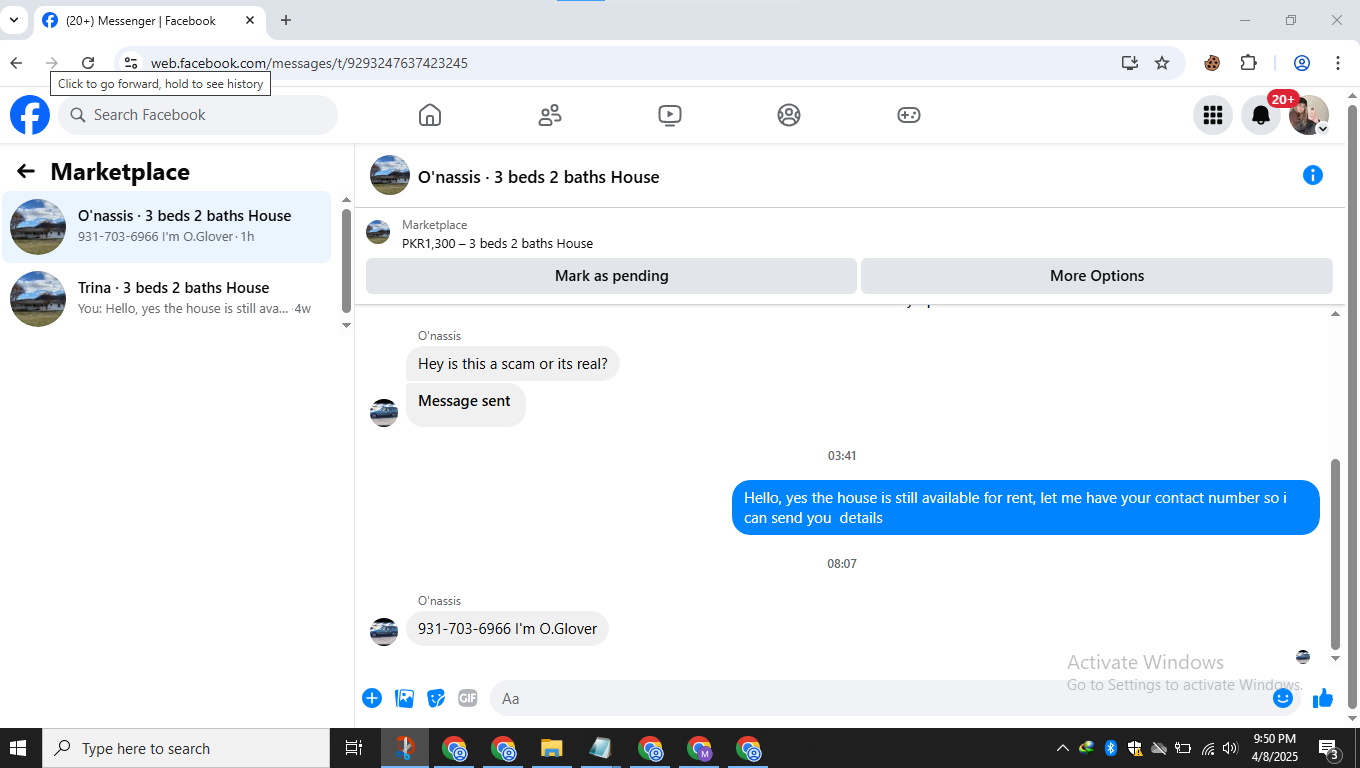Screen dimensions: 1360x768
Task: Open the Gaming icon in top navigation
Action: [908, 115]
